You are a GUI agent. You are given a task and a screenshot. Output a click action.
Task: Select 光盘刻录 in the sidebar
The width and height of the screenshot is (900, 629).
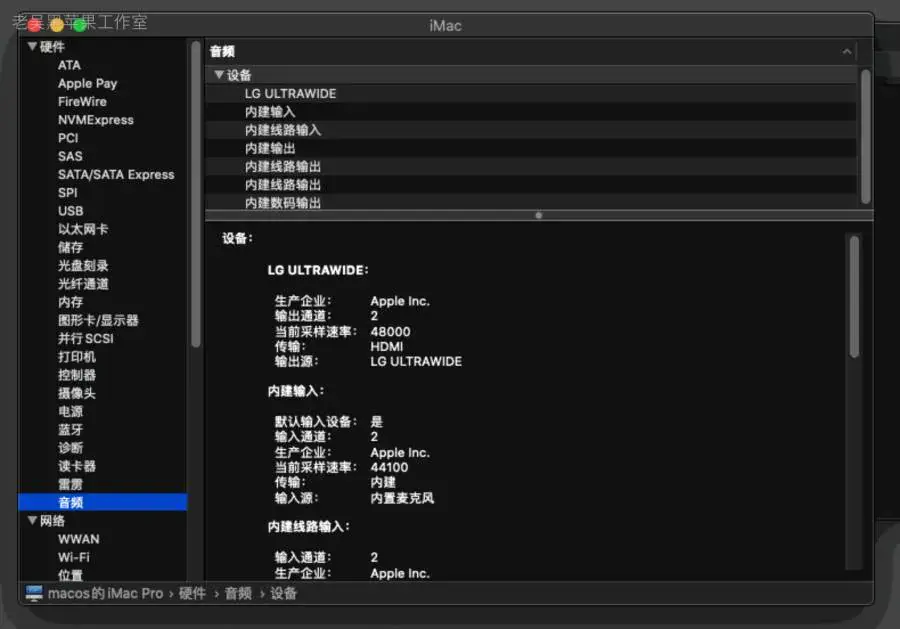pyautogui.click(x=83, y=266)
